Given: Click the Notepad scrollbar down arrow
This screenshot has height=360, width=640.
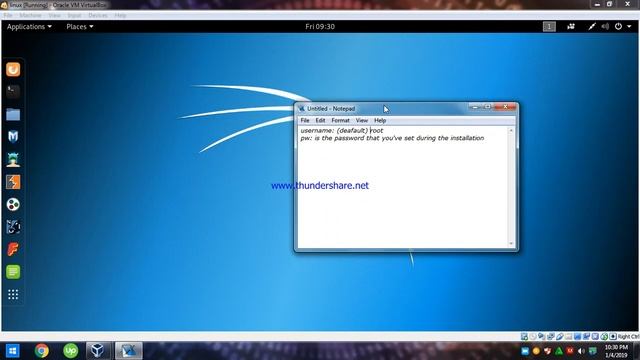Looking at the screenshot, I should pos(511,244).
